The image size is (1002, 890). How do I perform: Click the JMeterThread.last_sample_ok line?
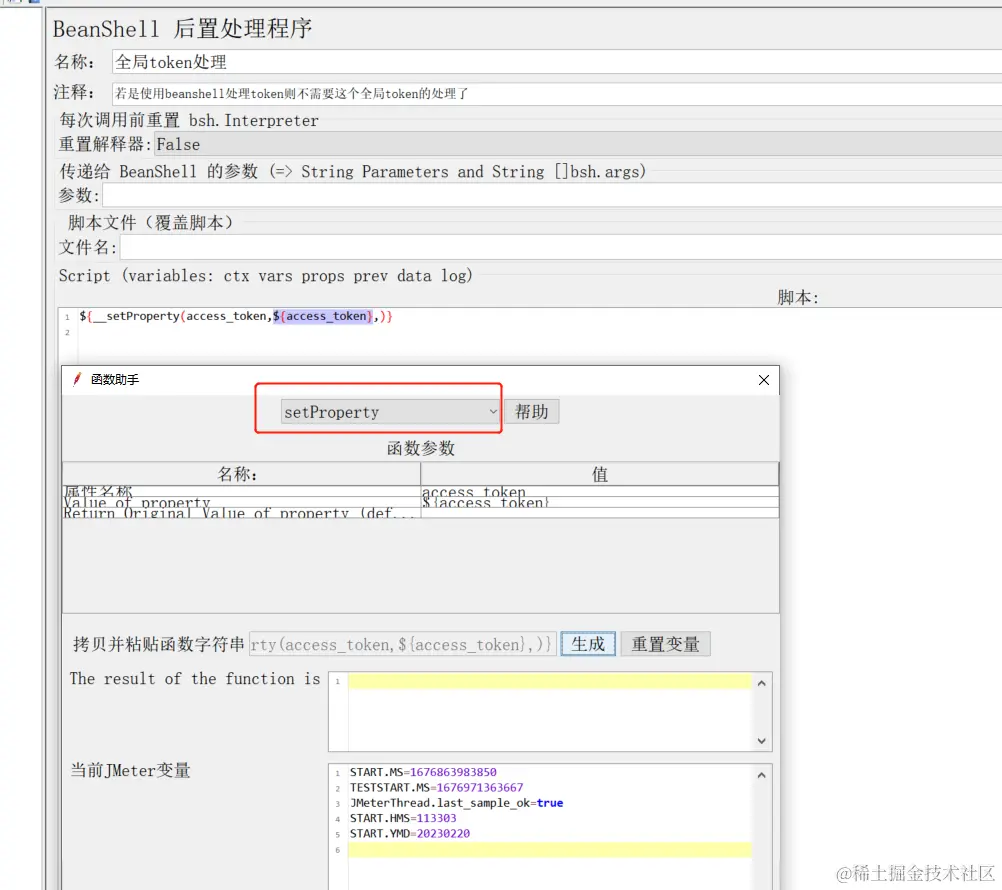[x=456, y=803]
